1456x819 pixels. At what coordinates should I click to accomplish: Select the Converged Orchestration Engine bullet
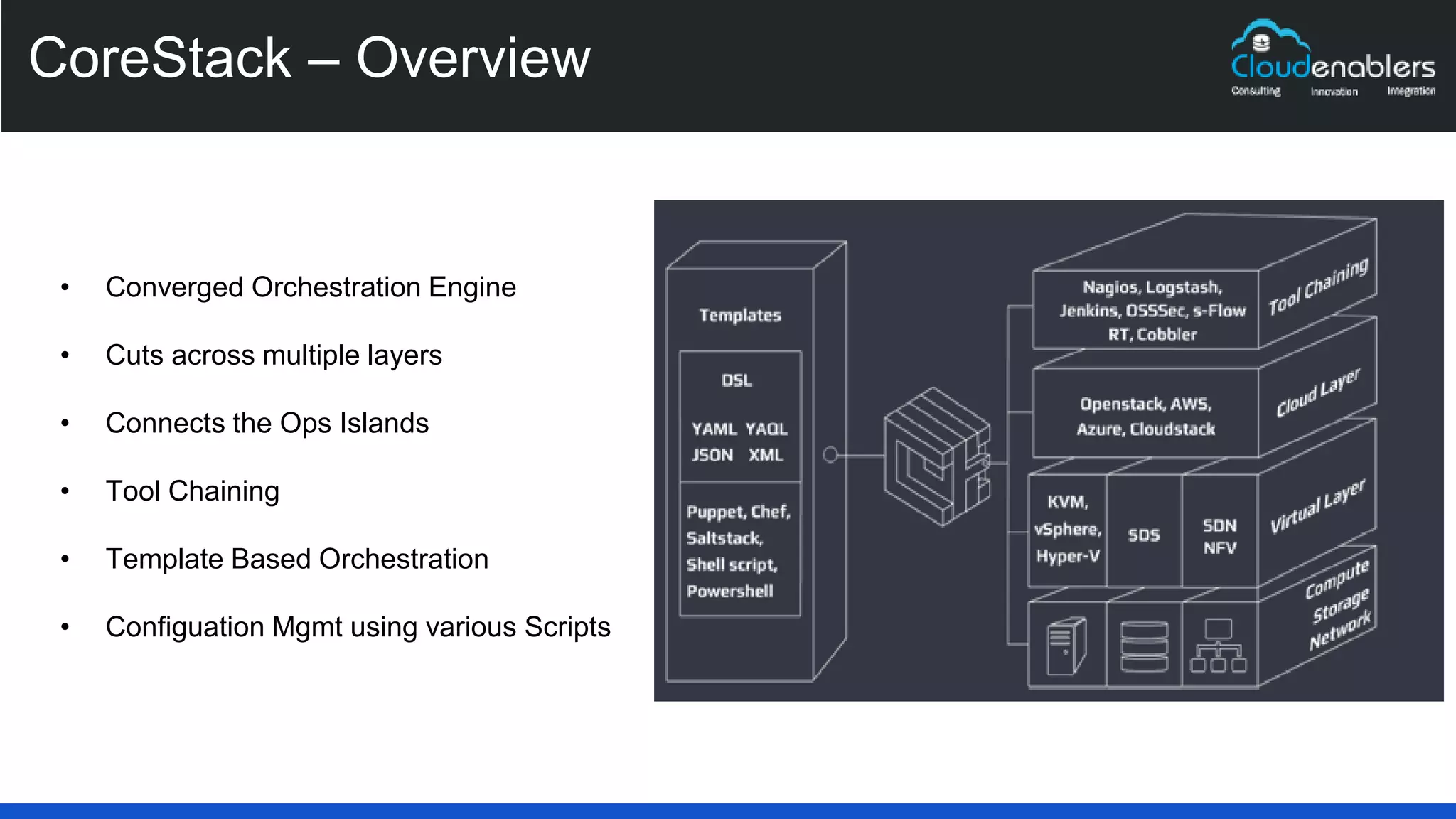coord(311,287)
